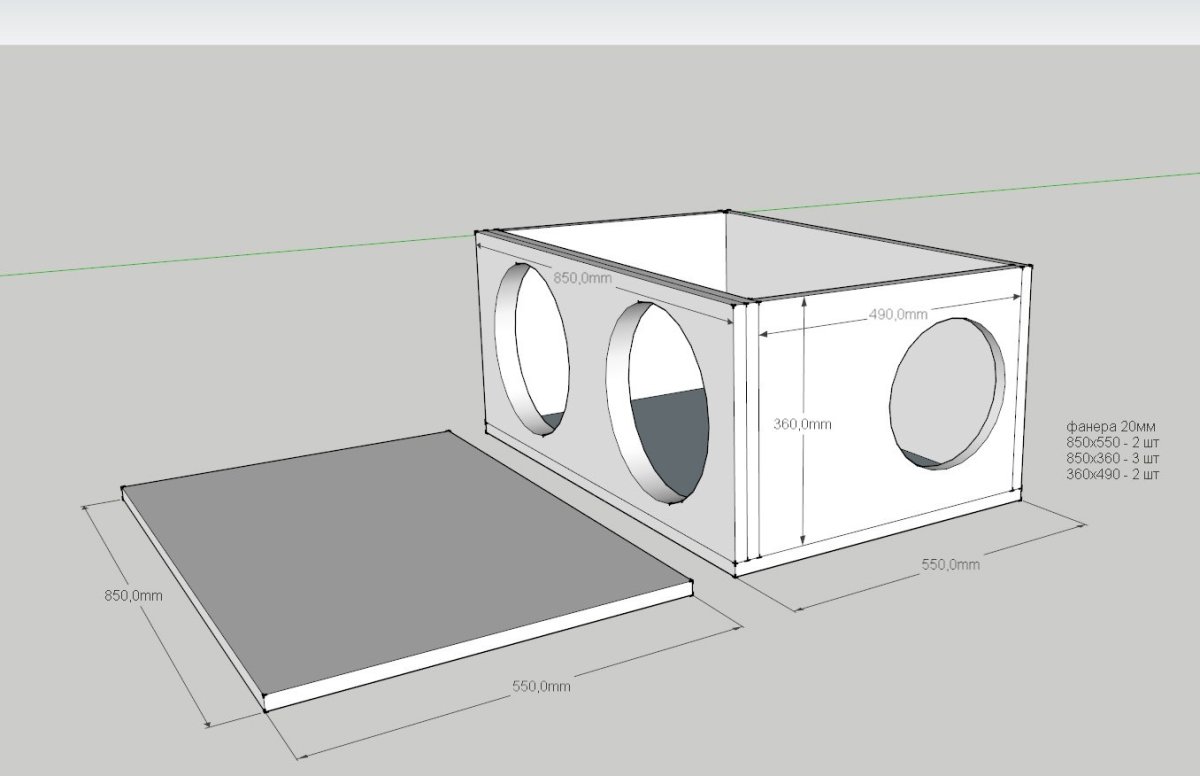Click the 850,0mm dimension on box top edge
1200x776 pixels.
click(x=583, y=278)
